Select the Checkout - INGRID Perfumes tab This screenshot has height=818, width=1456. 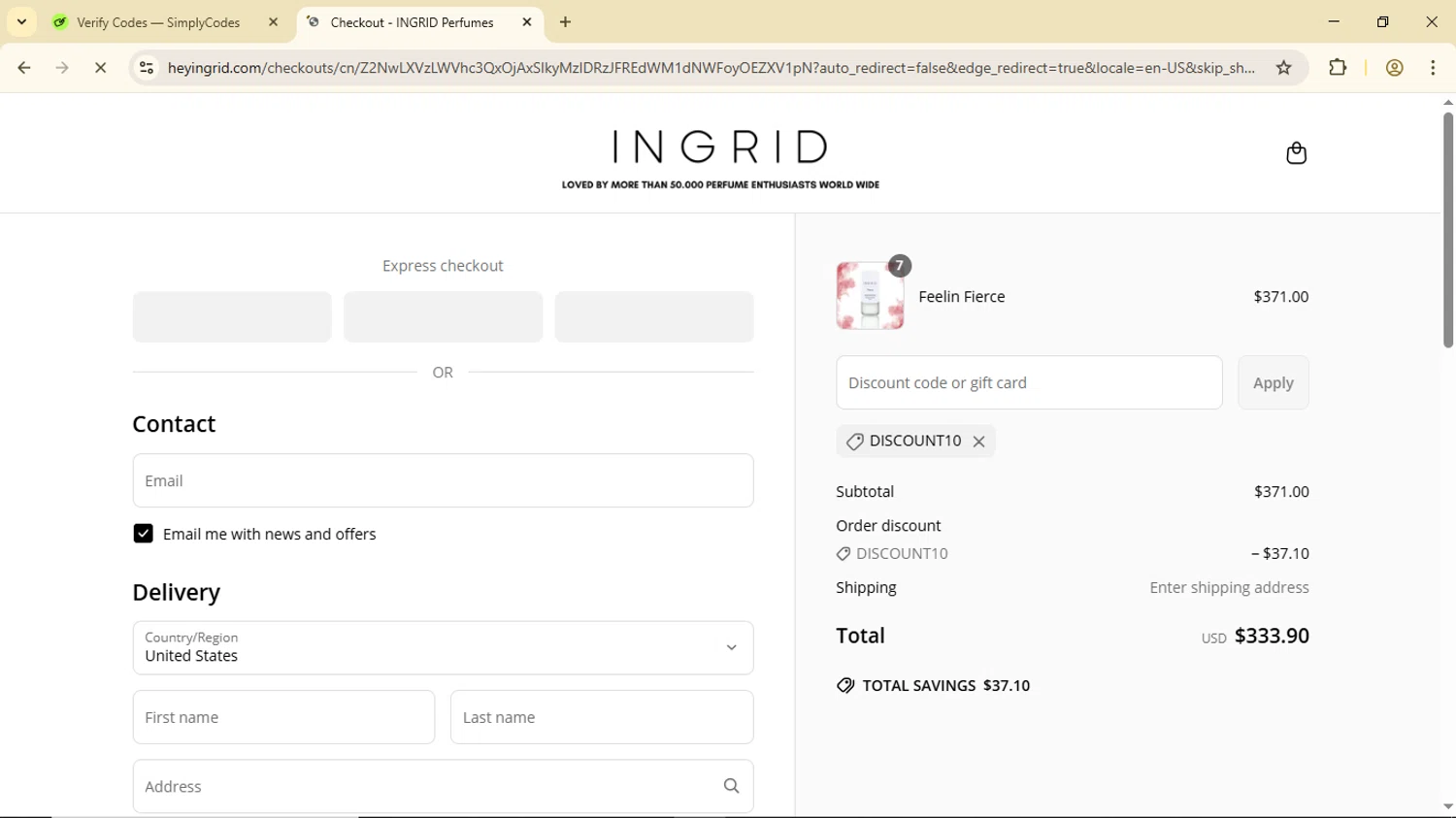412,22
